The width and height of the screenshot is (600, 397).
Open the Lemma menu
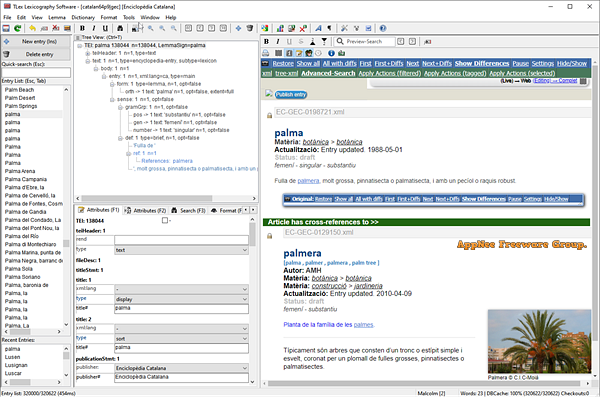tap(57, 18)
